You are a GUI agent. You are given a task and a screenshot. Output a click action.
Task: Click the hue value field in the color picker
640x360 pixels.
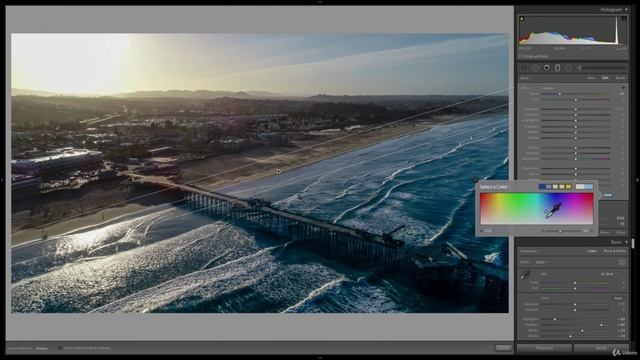(488, 231)
